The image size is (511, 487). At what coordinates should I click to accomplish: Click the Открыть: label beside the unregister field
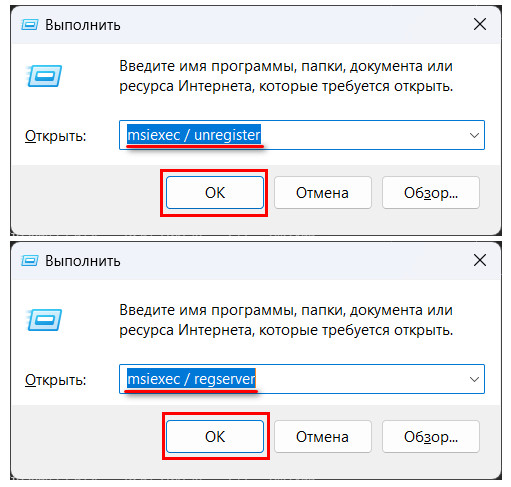(x=56, y=136)
